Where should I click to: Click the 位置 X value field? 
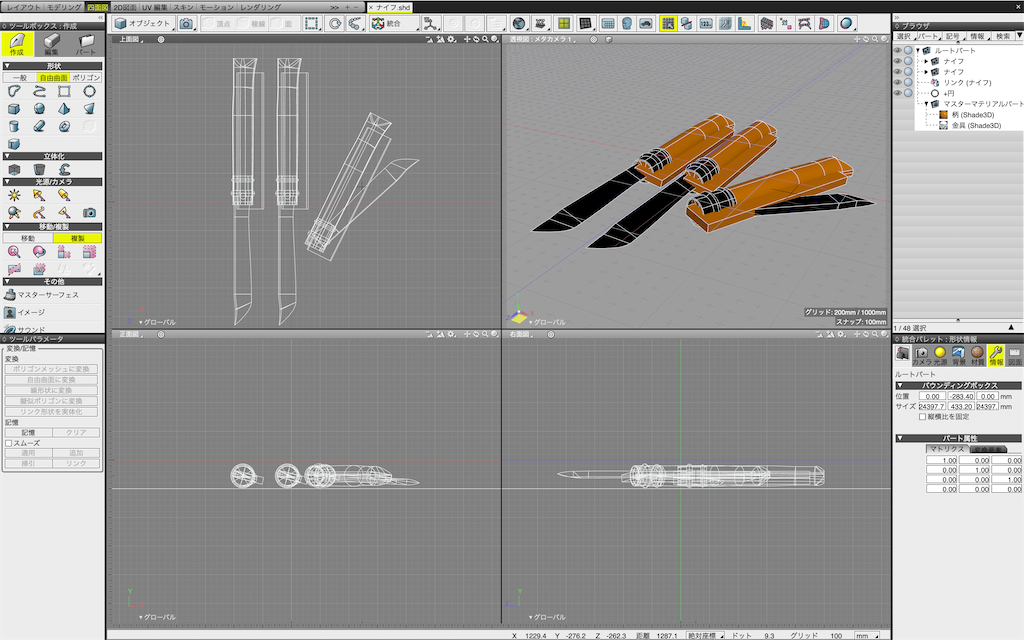tap(932, 396)
